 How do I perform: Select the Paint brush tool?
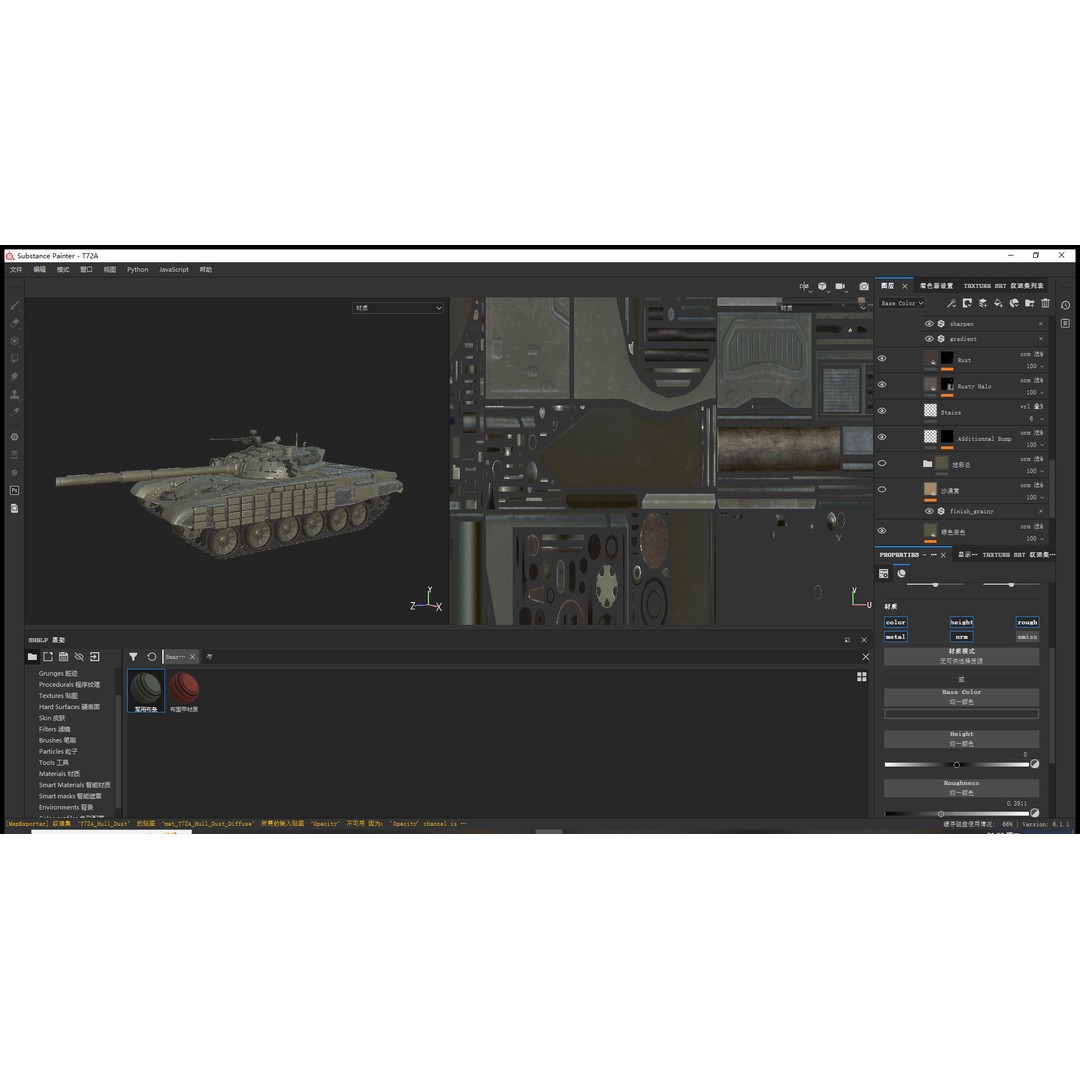click(x=14, y=305)
